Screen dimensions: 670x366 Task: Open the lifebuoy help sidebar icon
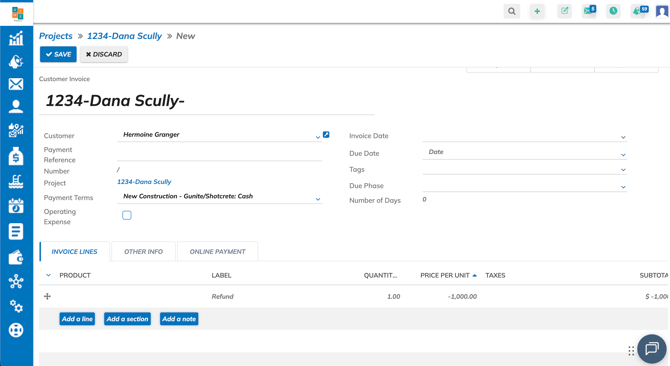[16, 330]
